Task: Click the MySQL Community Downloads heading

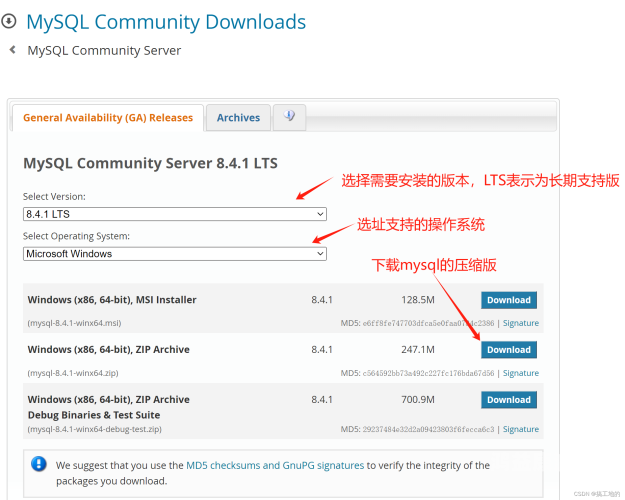Action: [x=166, y=22]
